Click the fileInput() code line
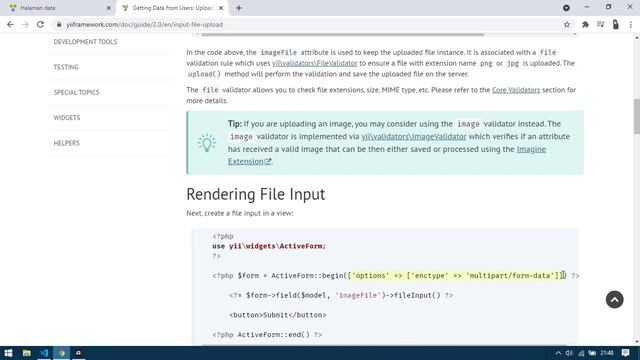 click(341, 295)
